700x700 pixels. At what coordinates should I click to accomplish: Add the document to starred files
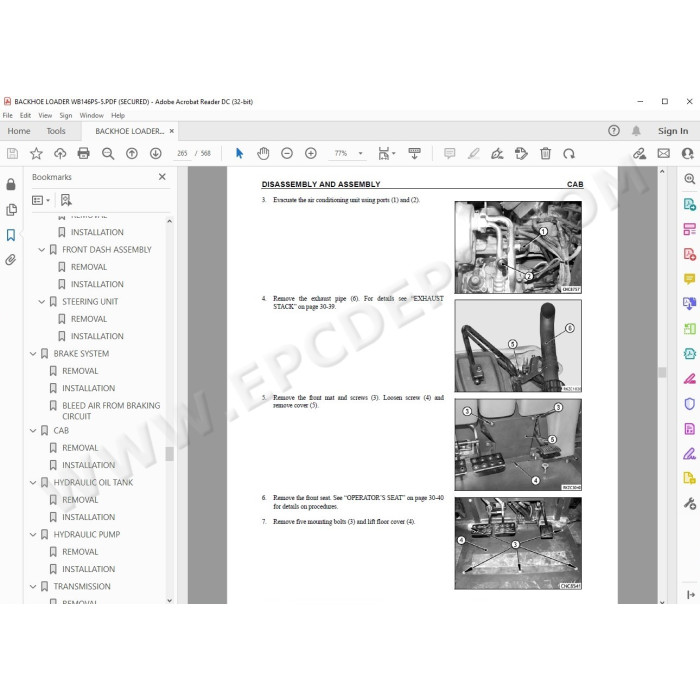coord(36,154)
